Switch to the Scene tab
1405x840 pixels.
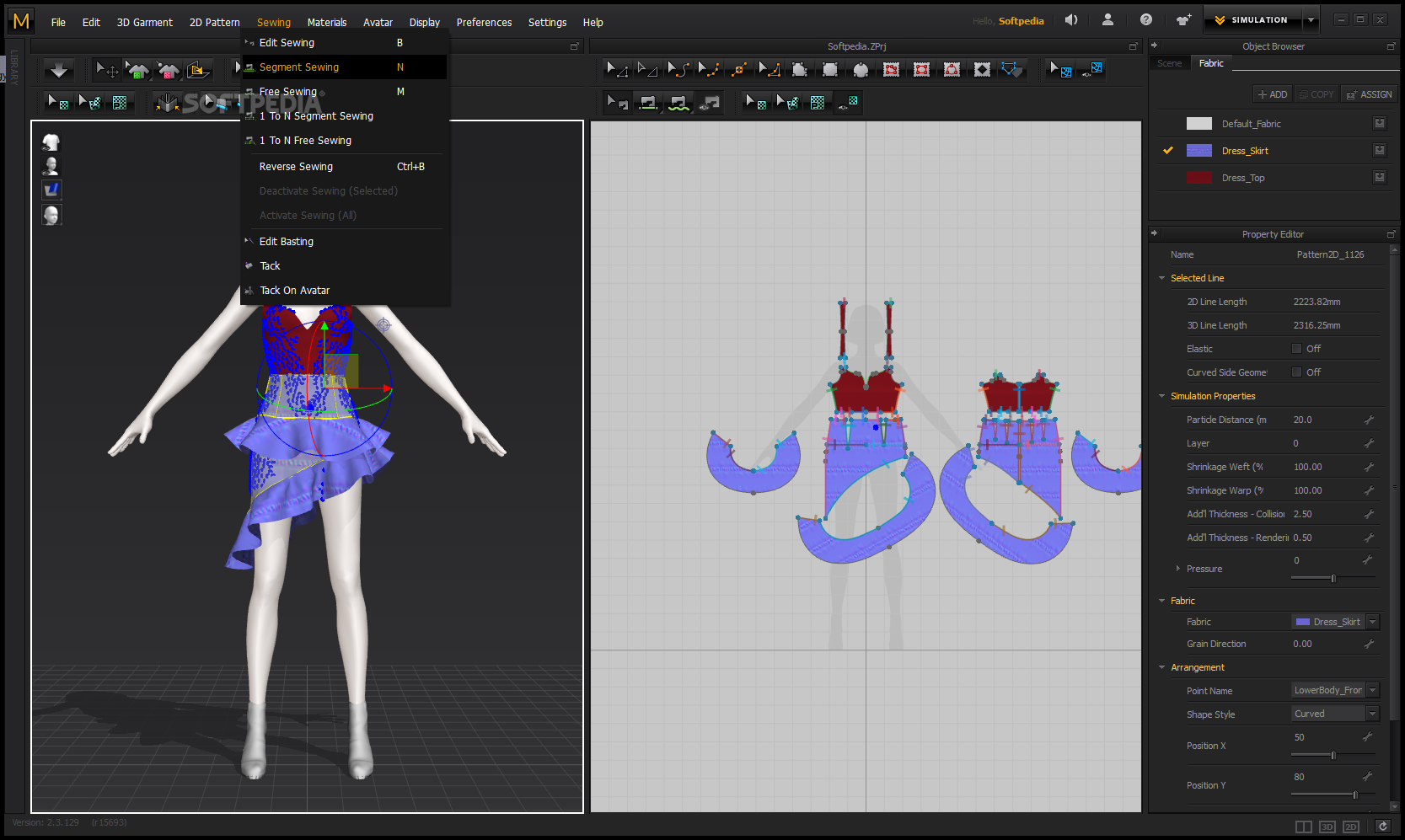[1169, 63]
